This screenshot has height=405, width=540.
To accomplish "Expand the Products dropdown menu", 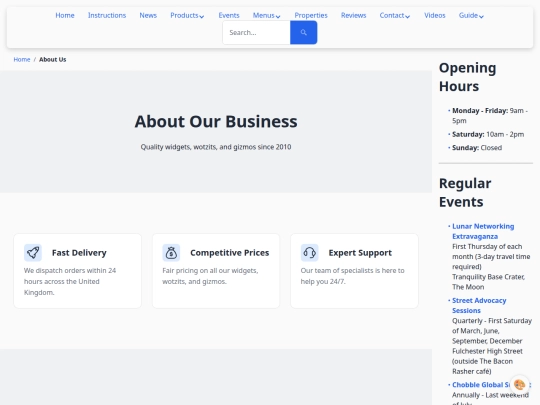I will tap(187, 15).
